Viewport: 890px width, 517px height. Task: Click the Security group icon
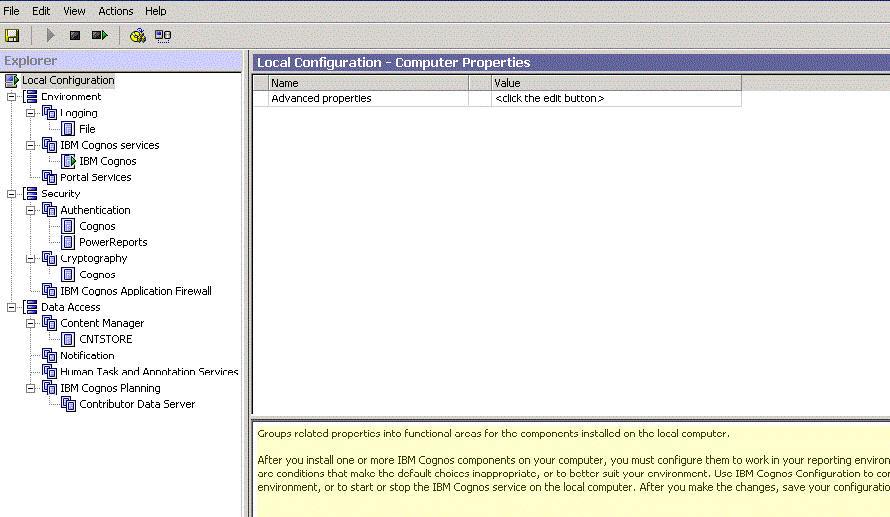point(30,194)
